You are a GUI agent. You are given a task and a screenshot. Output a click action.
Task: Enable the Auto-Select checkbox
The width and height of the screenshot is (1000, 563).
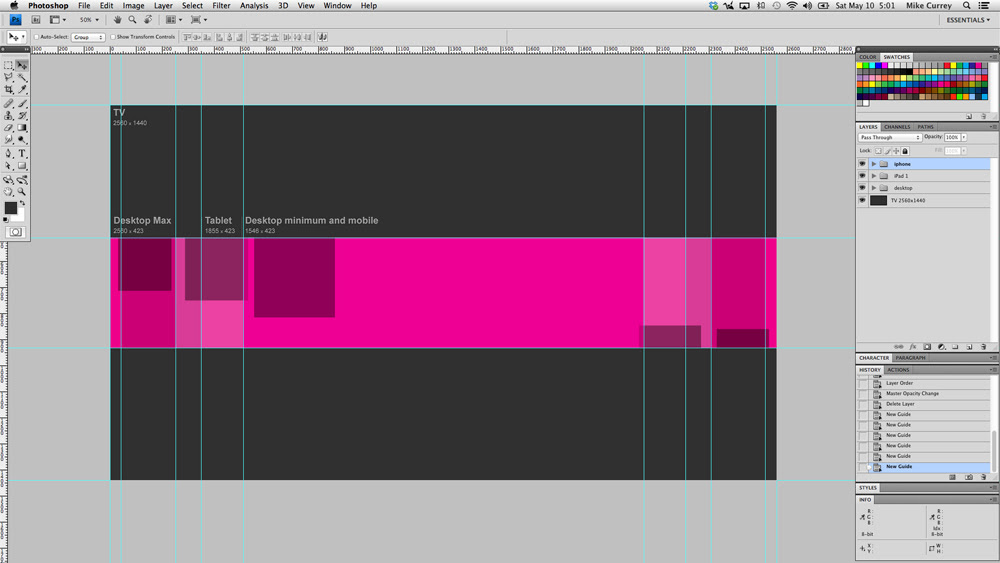point(36,37)
